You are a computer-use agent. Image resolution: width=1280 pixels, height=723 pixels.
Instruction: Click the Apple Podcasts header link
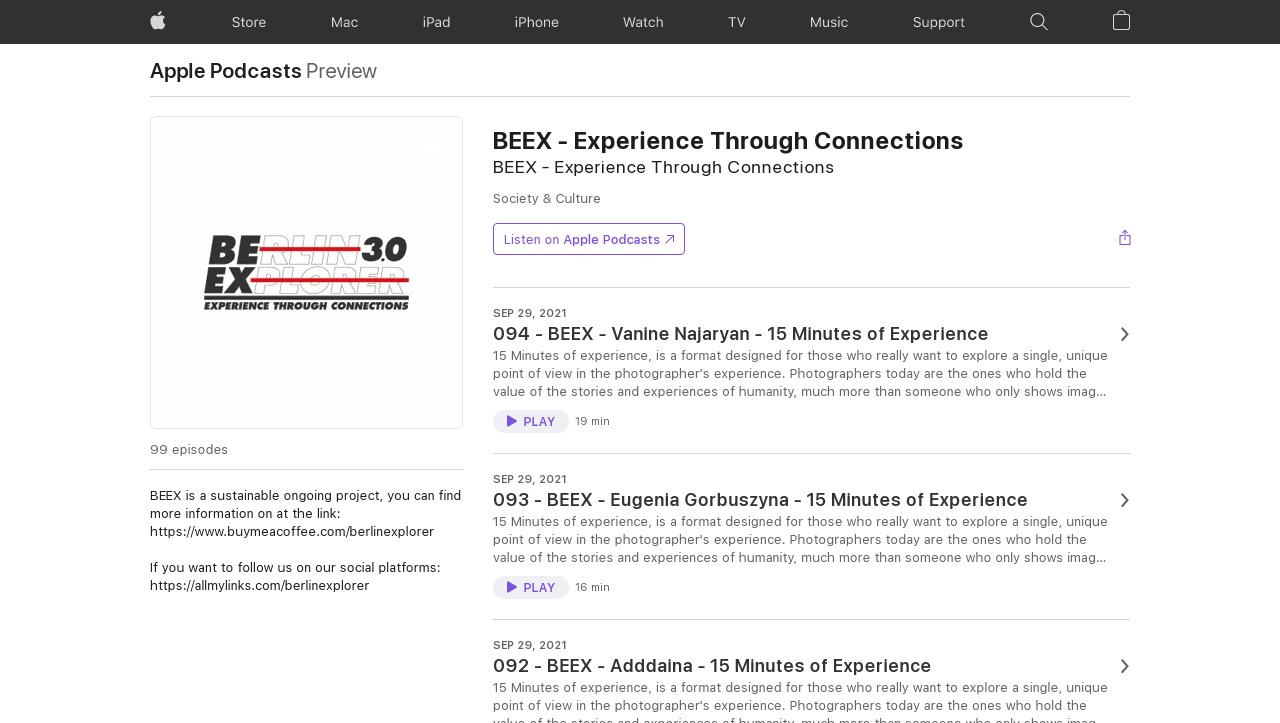pyautogui.click(x=226, y=71)
